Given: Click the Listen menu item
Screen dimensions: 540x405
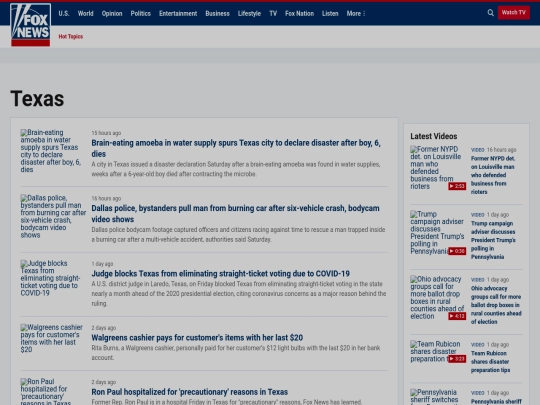Looking at the screenshot, I should coord(330,13).
